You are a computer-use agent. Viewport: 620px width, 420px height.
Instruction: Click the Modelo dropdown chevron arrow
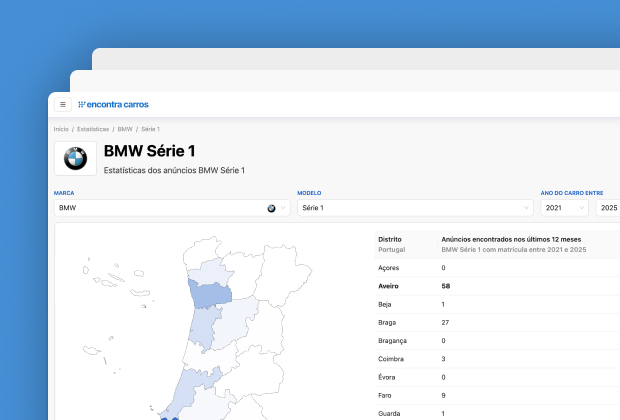pyautogui.click(x=526, y=208)
